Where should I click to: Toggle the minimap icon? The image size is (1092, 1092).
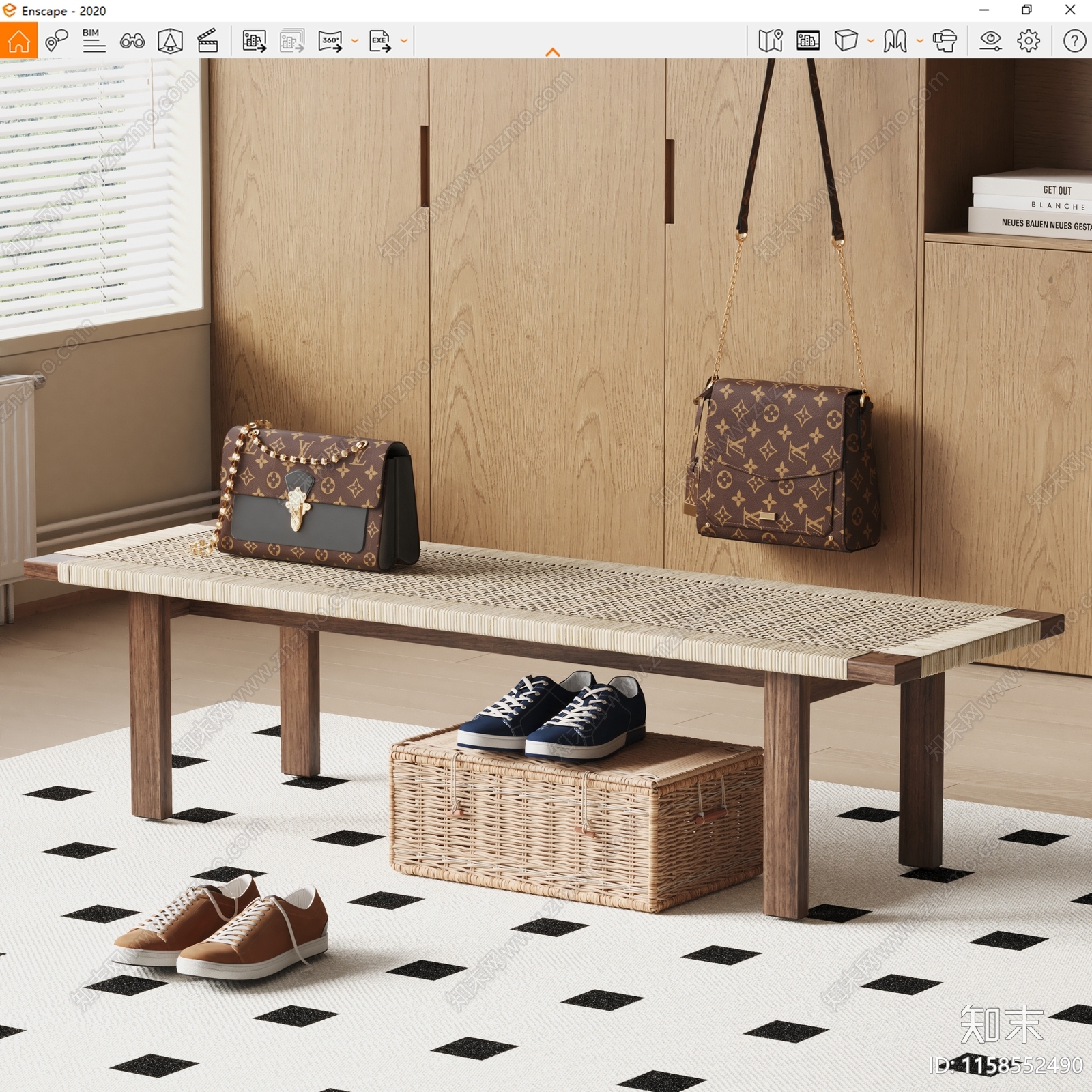point(770,41)
